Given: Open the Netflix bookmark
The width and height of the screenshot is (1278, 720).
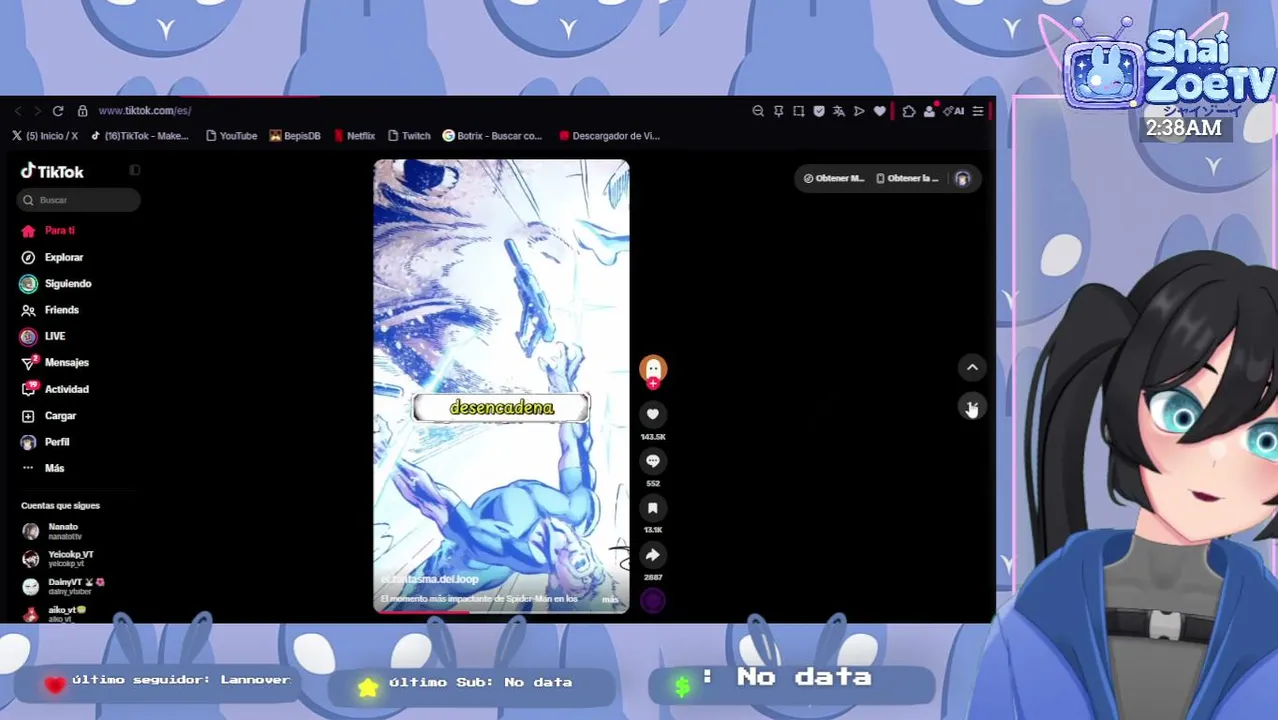Looking at the screenshot, I should (x=354, y=136).
